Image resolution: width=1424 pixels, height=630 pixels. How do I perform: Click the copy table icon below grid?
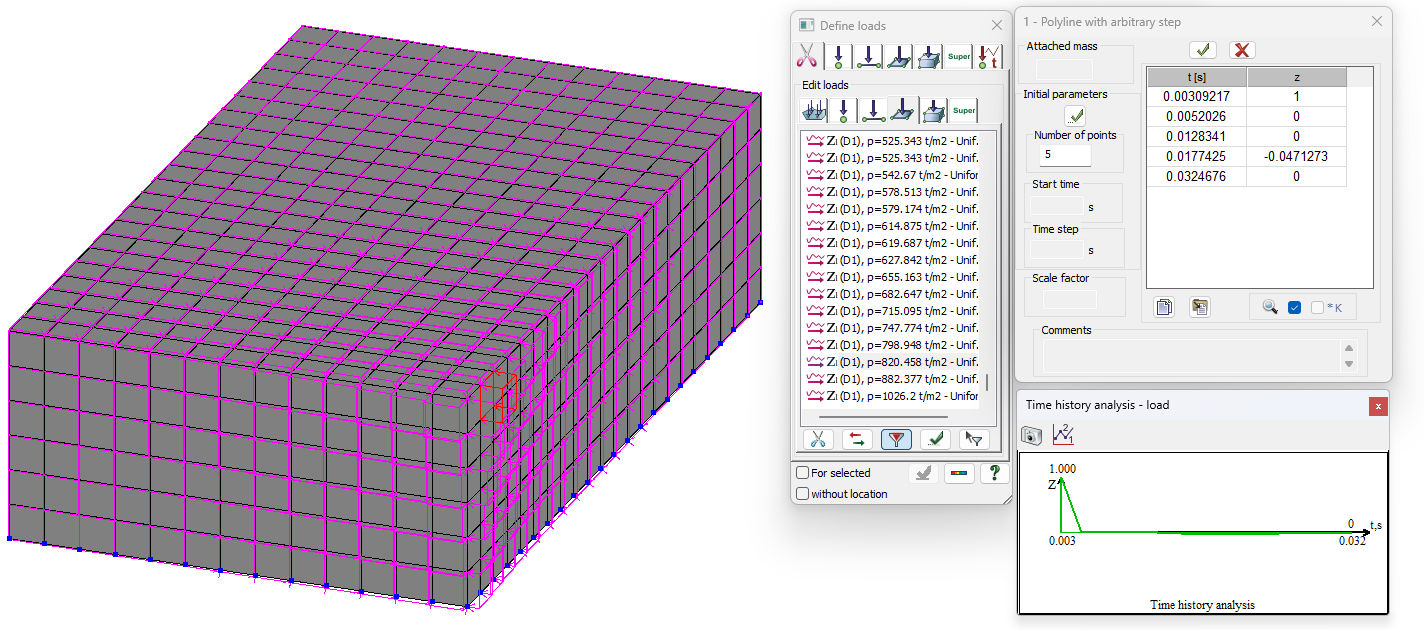pyautogui.click(x=1164, y=307)
